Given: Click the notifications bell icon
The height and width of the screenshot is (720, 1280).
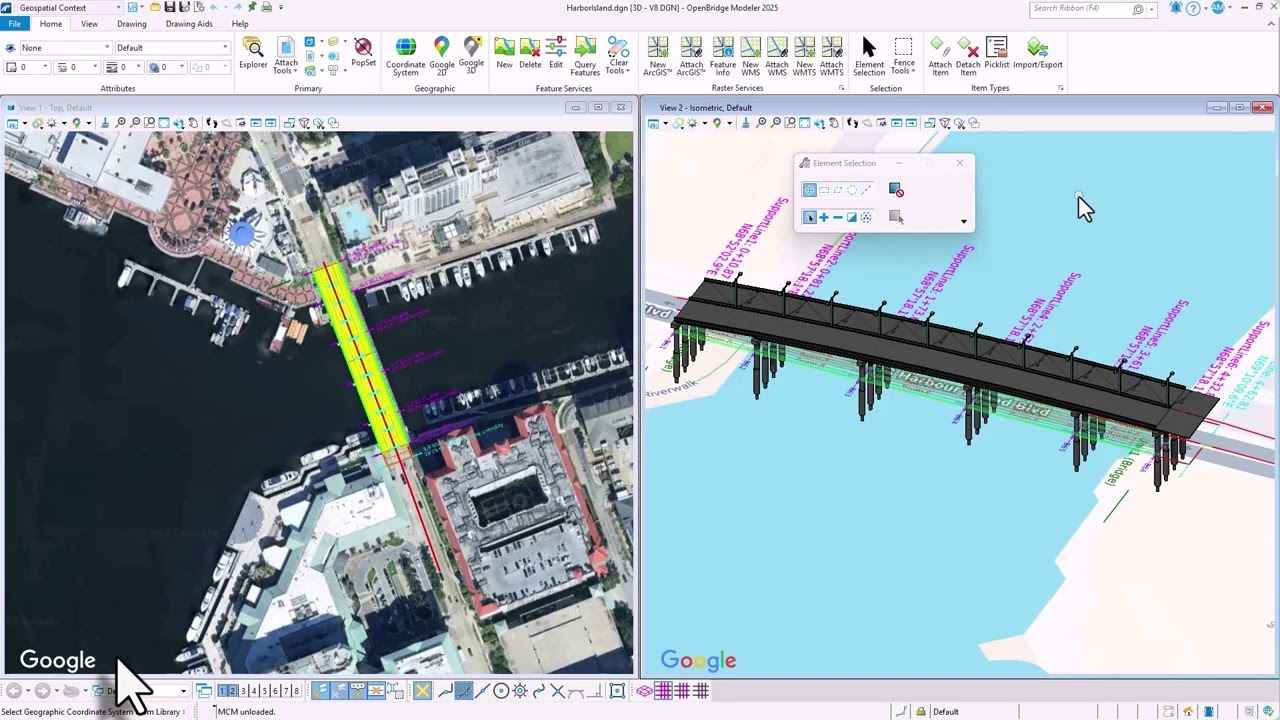Looking at the screenshot, I should (1175, 8).
